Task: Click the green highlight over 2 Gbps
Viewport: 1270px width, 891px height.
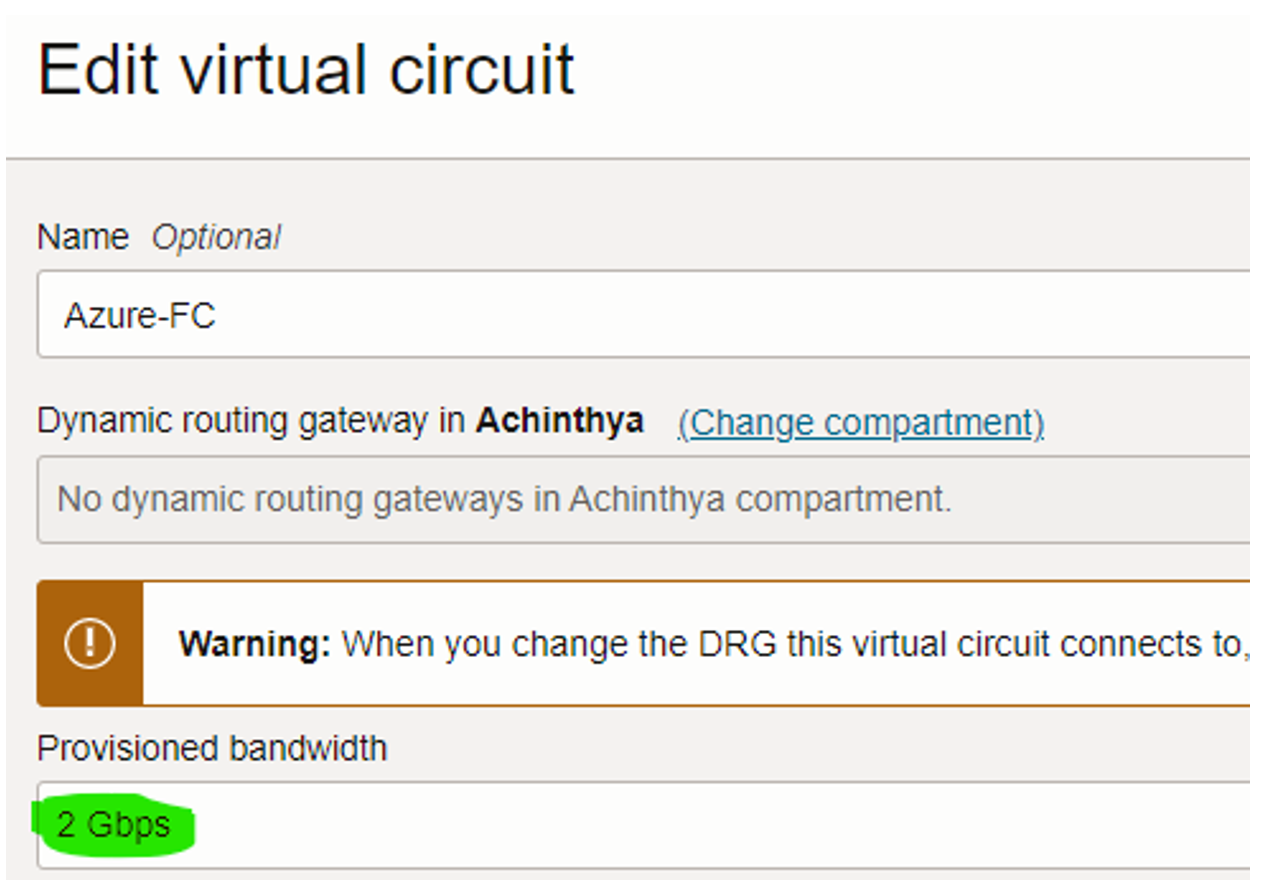Action: tap(115, 823)
